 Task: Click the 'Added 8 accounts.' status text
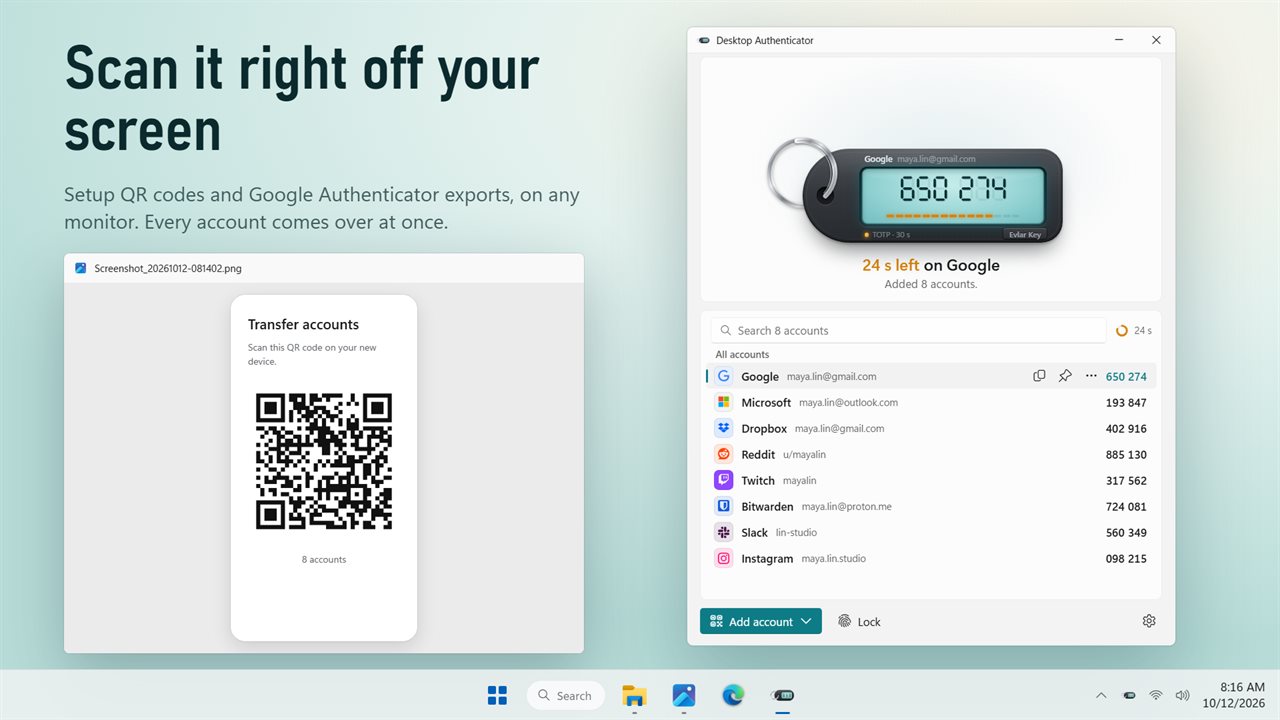[931, 284]
